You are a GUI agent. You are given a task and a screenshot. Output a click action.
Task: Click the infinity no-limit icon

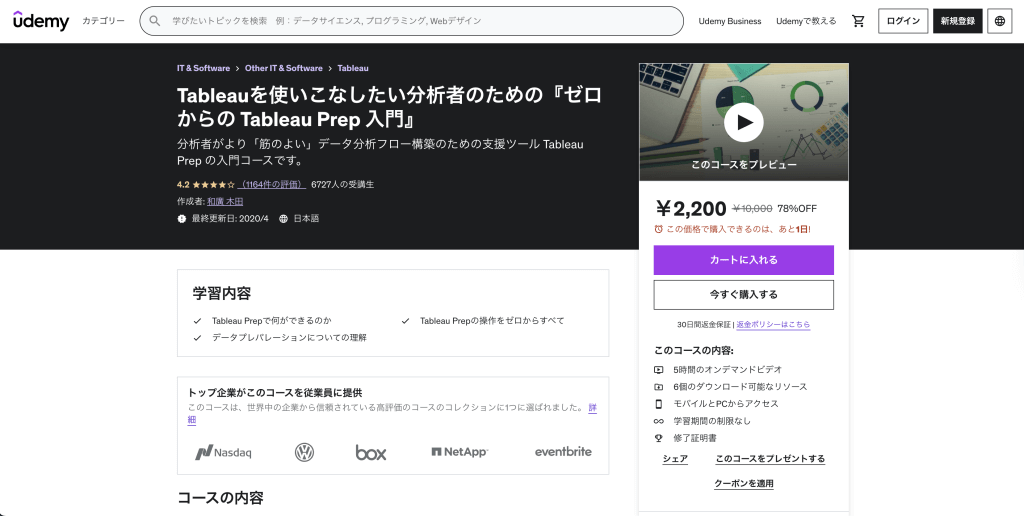coord(658,421)
